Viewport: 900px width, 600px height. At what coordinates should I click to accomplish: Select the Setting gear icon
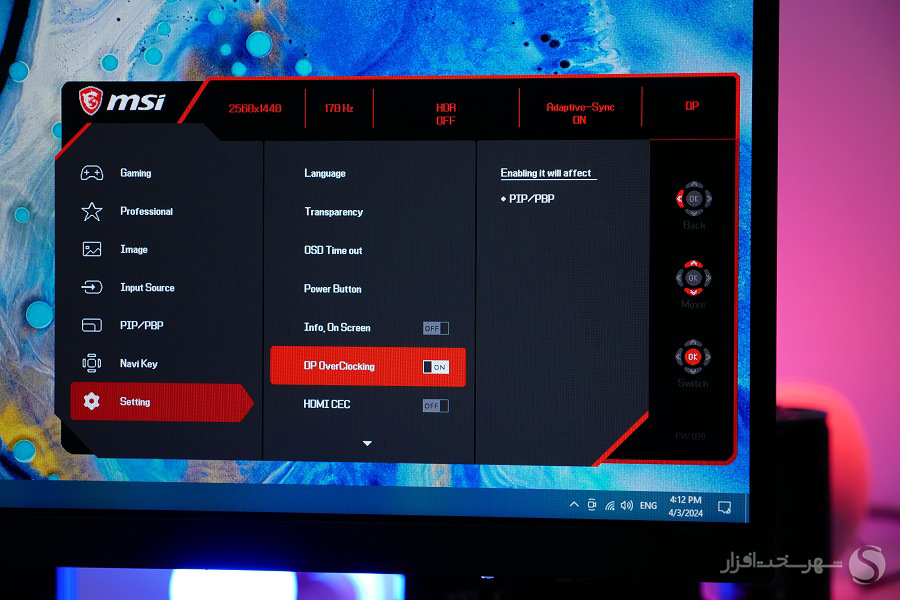coord(90,401)
